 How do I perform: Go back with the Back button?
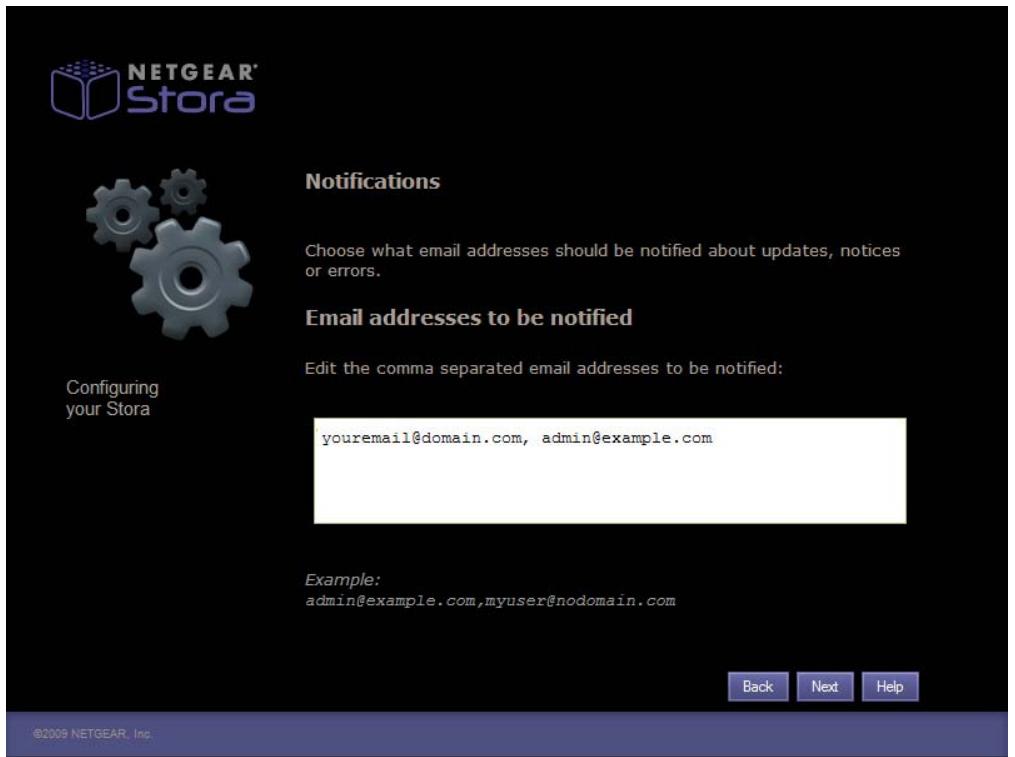click(758, 686)
